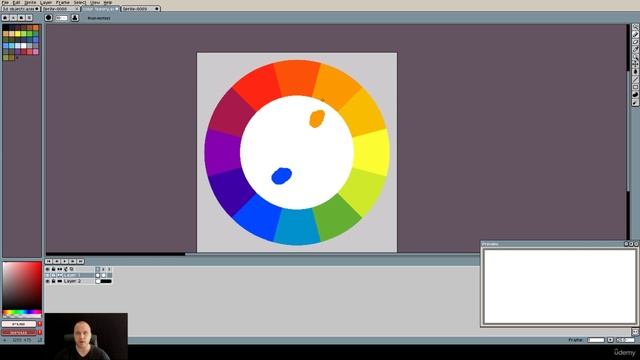Image resolution: width=640 pixels, height=360 pixels.
Task: Click the fourth palette options button
Action: click(x=29, y=18)
